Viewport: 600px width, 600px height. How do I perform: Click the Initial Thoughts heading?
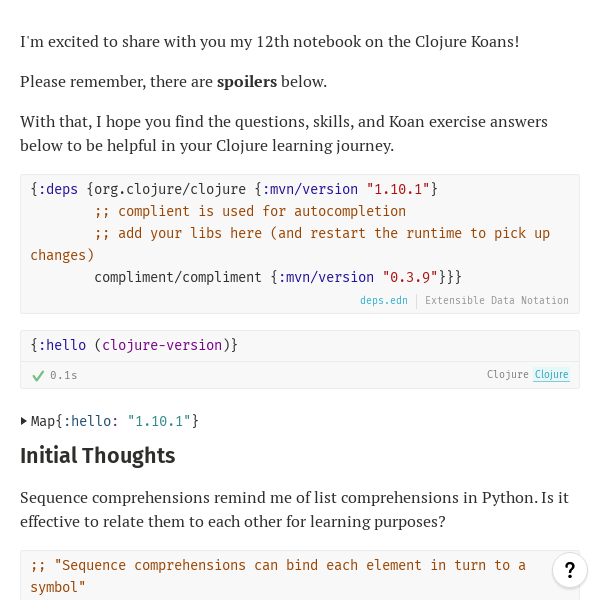click(x=98, y=456)
